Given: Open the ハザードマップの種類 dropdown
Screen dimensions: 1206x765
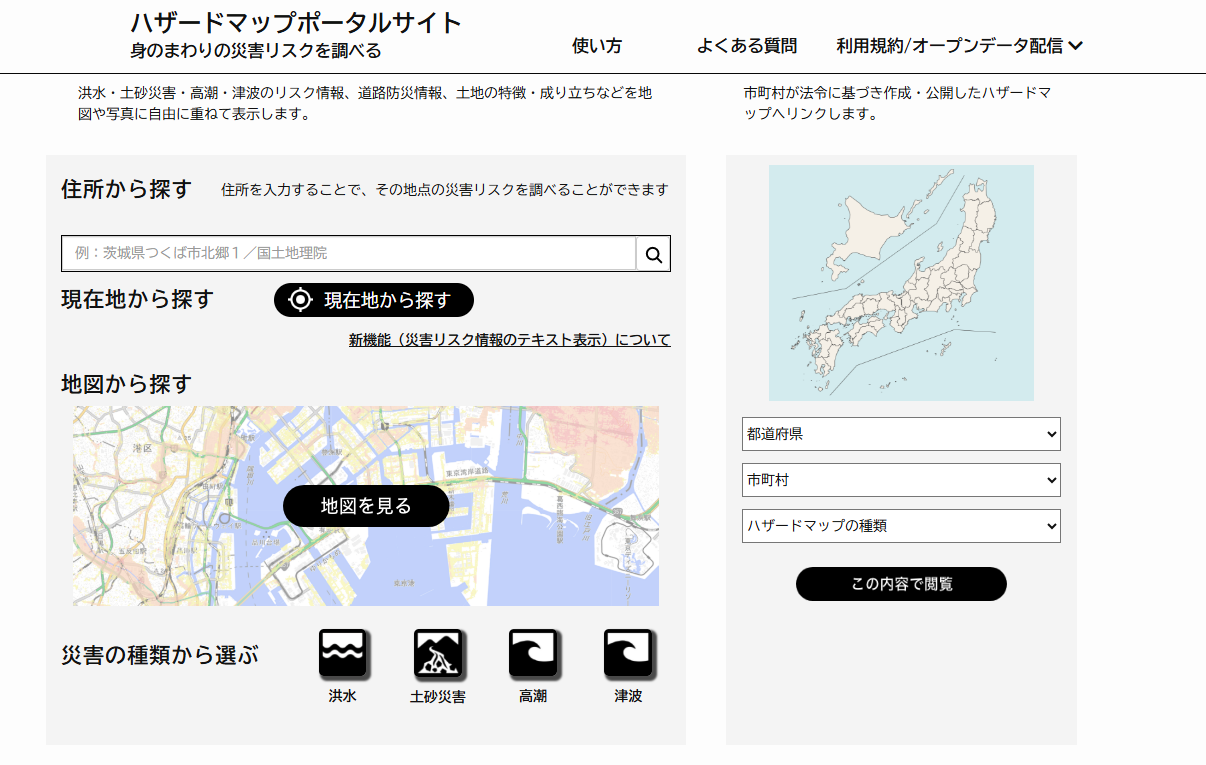Looking at the screenshot, I should coord(900,526).
